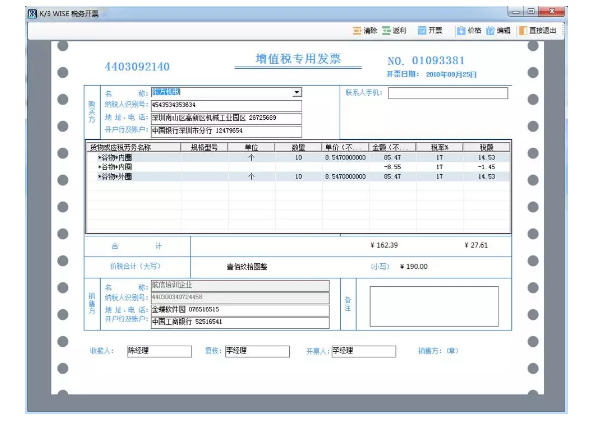
Task: Click the 备注 remarks text box
Action: [434, 306]
